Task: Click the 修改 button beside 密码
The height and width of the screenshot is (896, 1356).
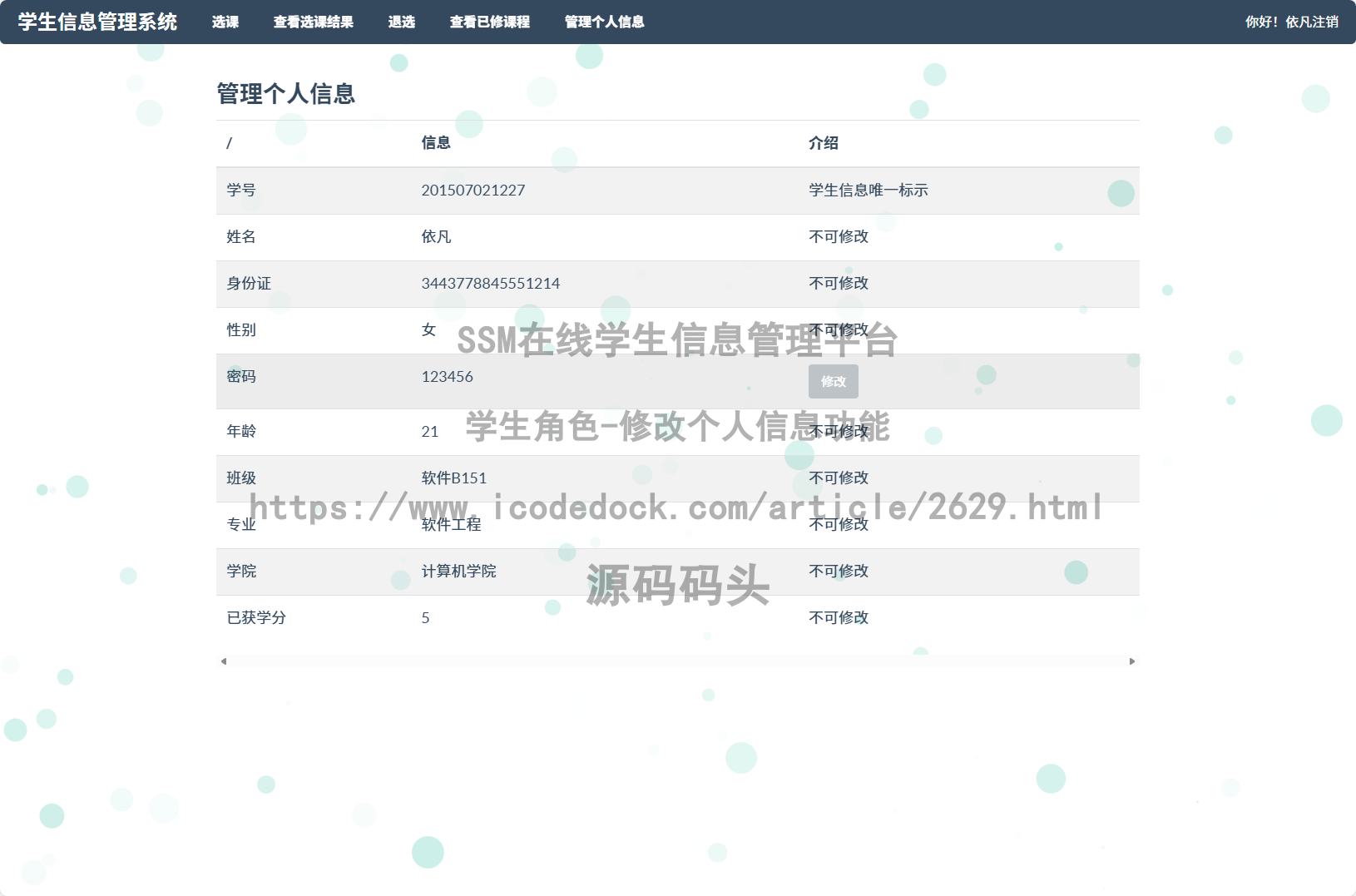Action: coord(833,381)
